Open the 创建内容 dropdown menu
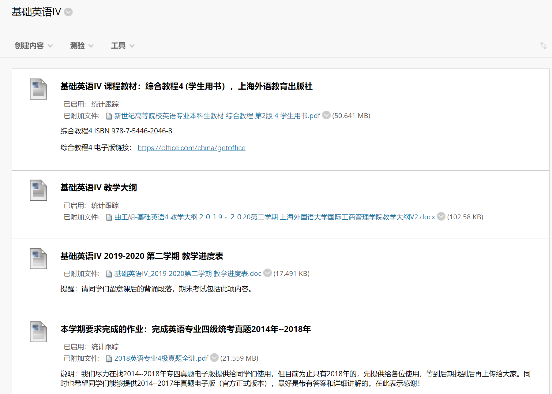The width and height of the screenshot is (552, 394). 33,45
